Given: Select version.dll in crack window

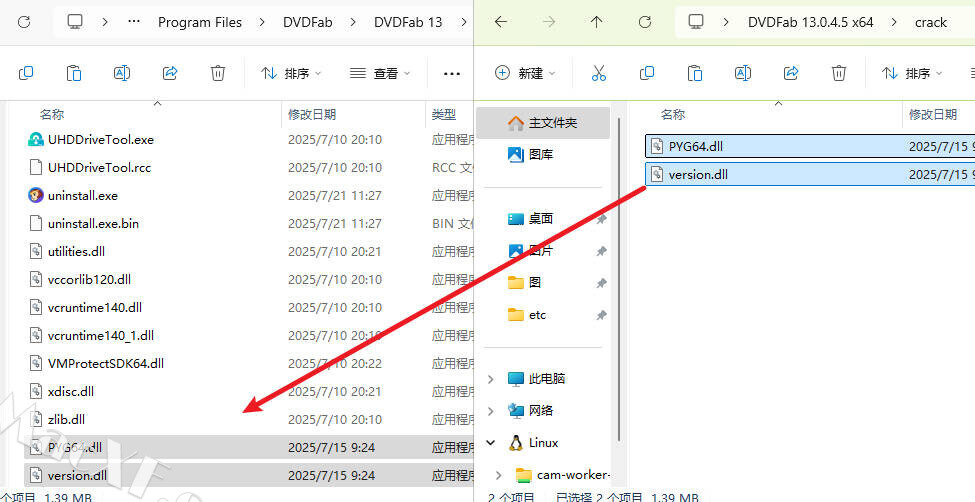Looking at the screenshot, I should point(810,174).
